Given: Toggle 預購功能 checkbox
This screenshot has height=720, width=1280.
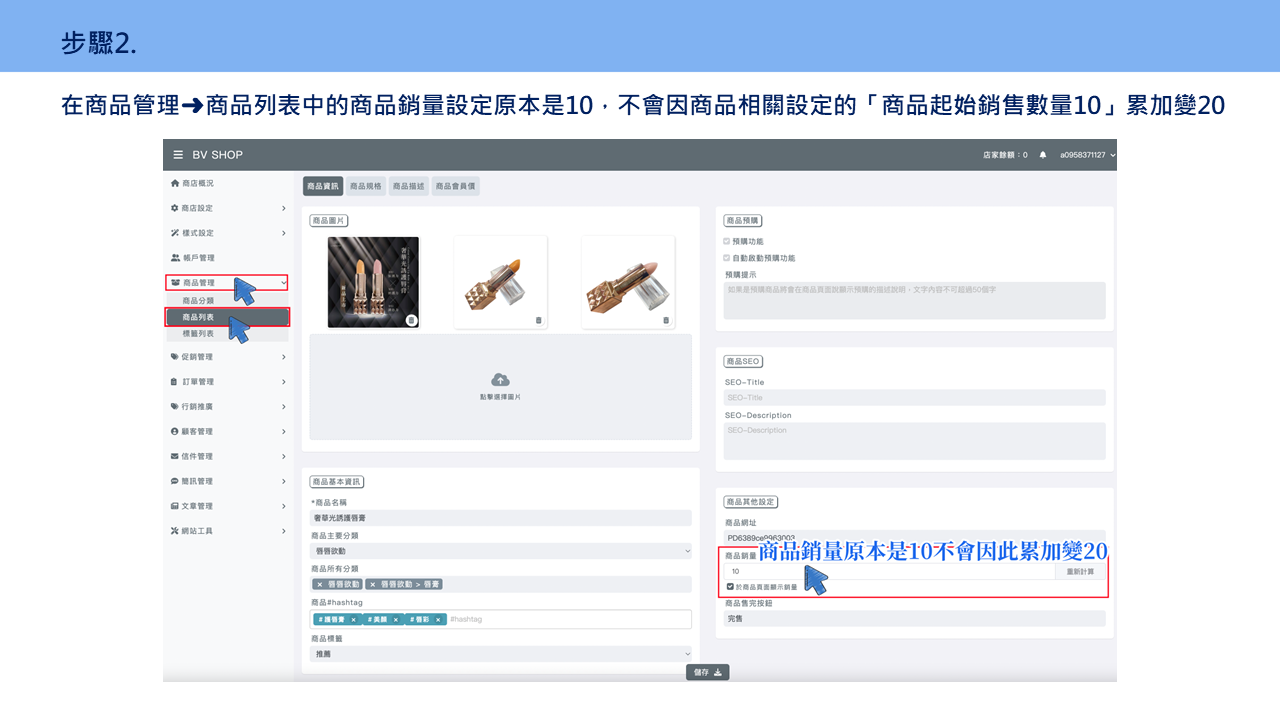Looking at the screenshot, I should point(727,241).
